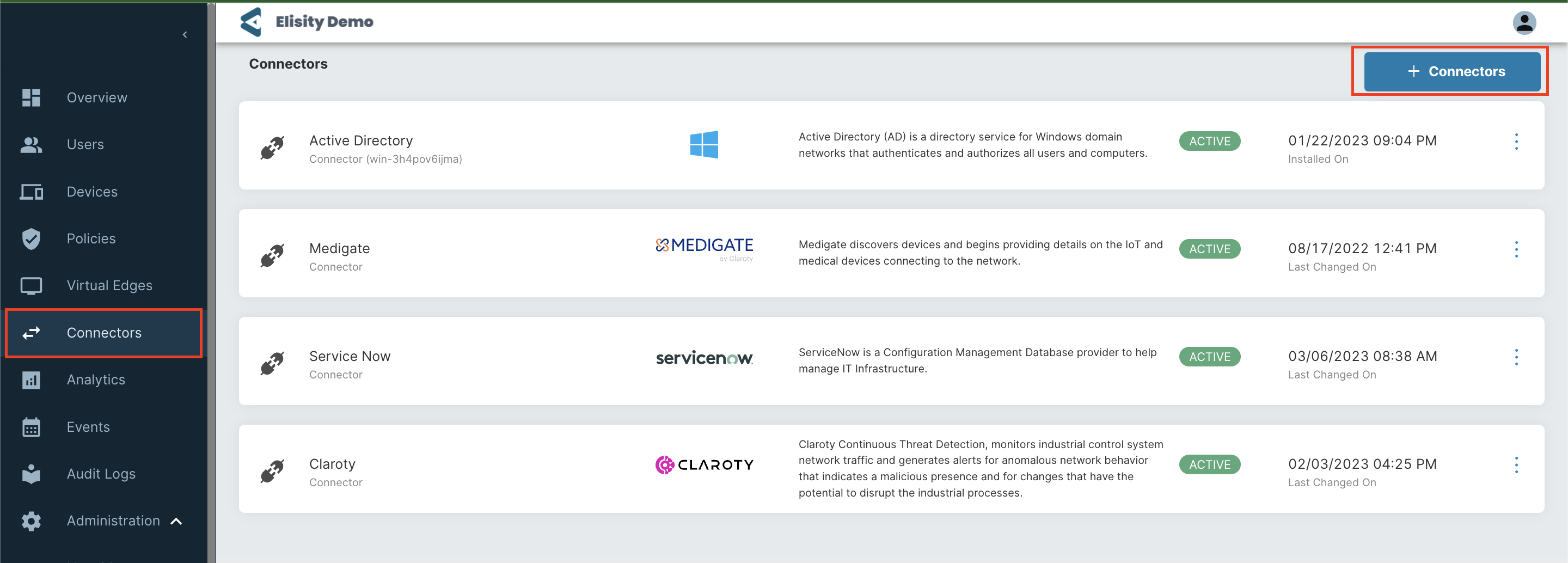Image resolution: width=1568 pixels, height=563 pixels.
Task: Click the Active Directory ACTIVE status badge
Action: coord(1209,141)
